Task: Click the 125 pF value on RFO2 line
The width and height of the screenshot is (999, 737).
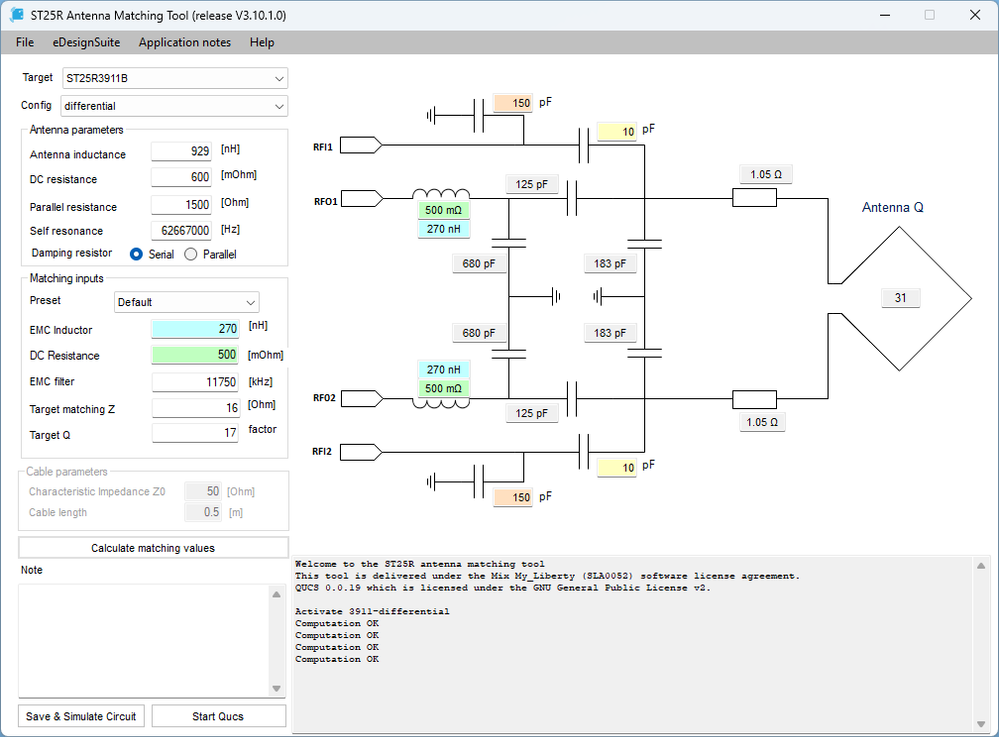Action: [x=531, y=413]
